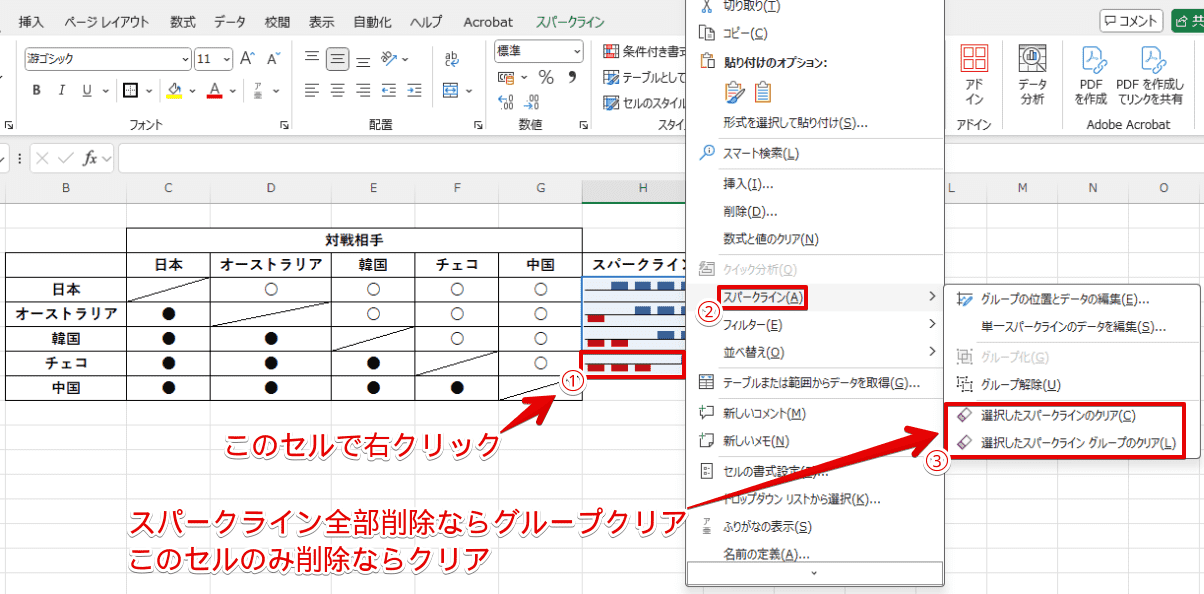Toggle italic formatting

click(x=60, y=89)
